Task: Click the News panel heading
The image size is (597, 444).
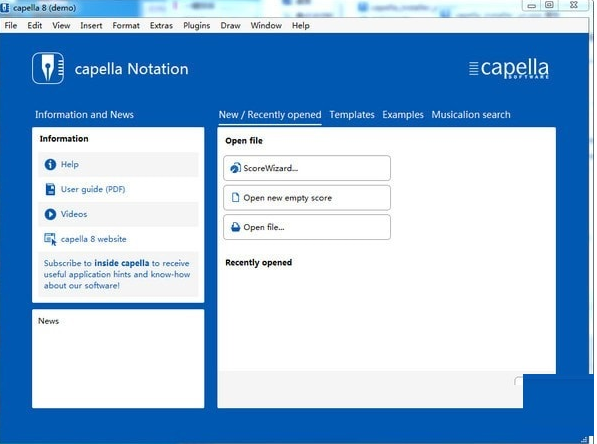Action: coord(48,321)
